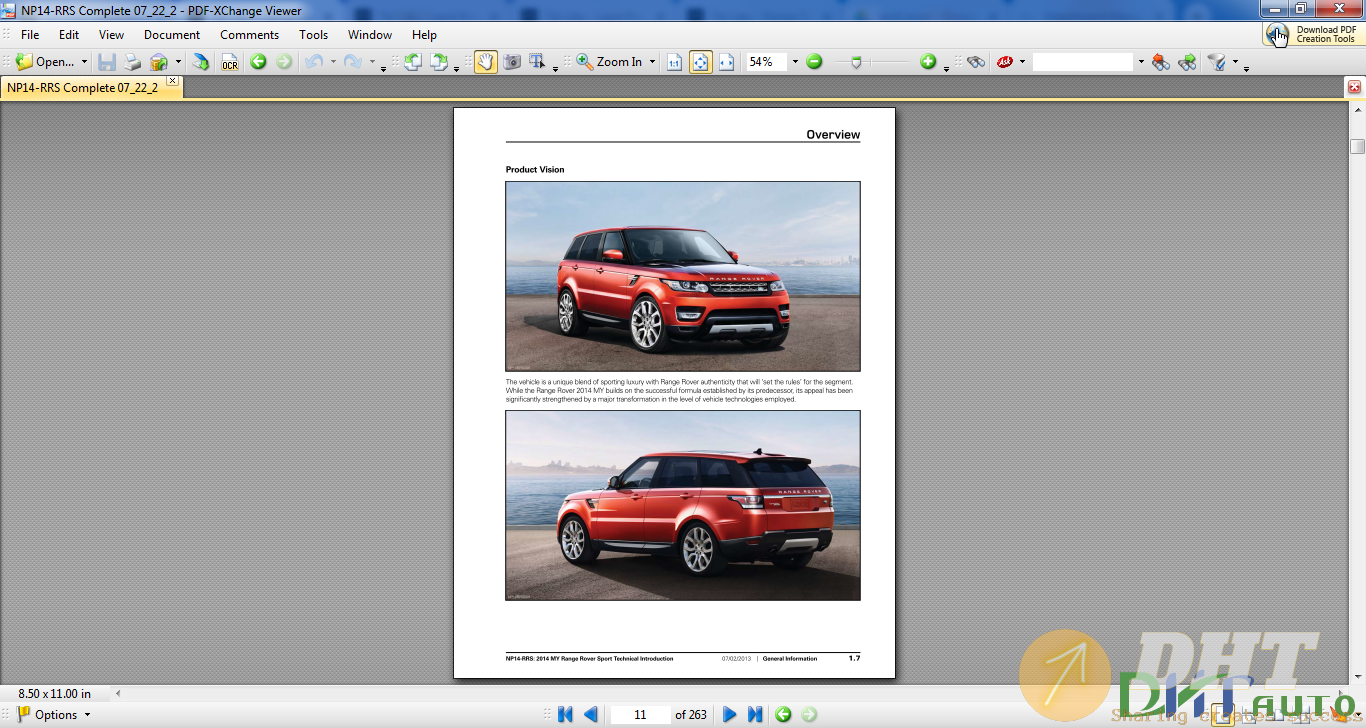The image size is (1366, 728).
Task: Rotate page clockwise icon
Action: tap(439, 62)
